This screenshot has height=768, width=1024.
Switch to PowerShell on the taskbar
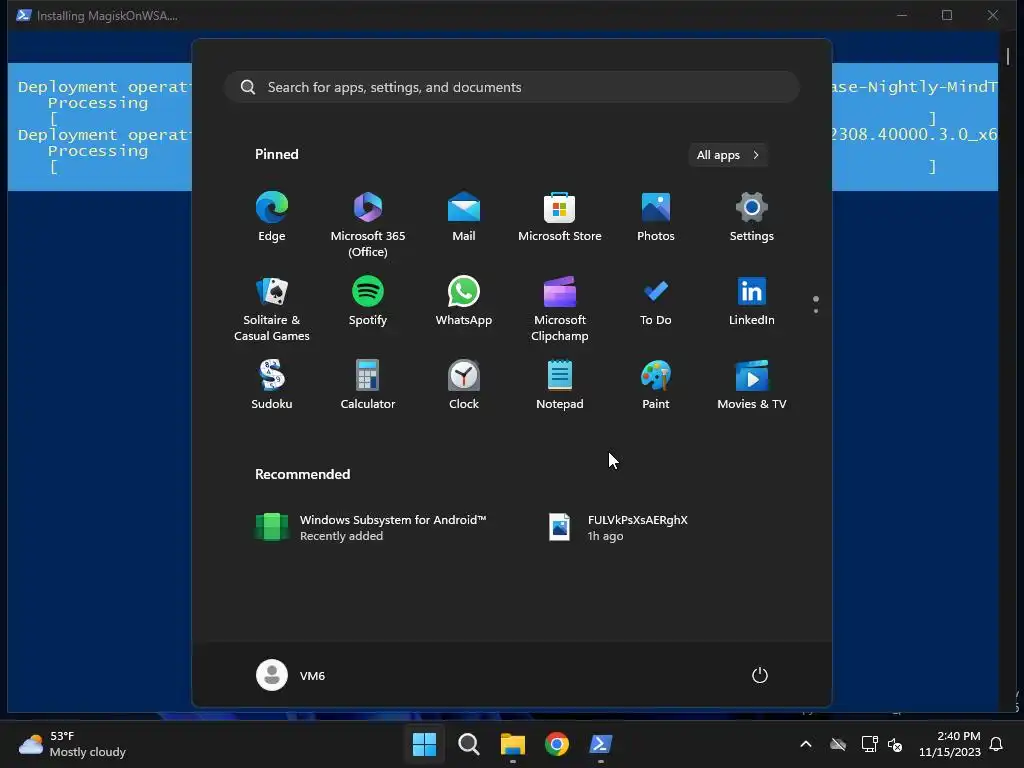pyautogui.click(x=601, y=744)
